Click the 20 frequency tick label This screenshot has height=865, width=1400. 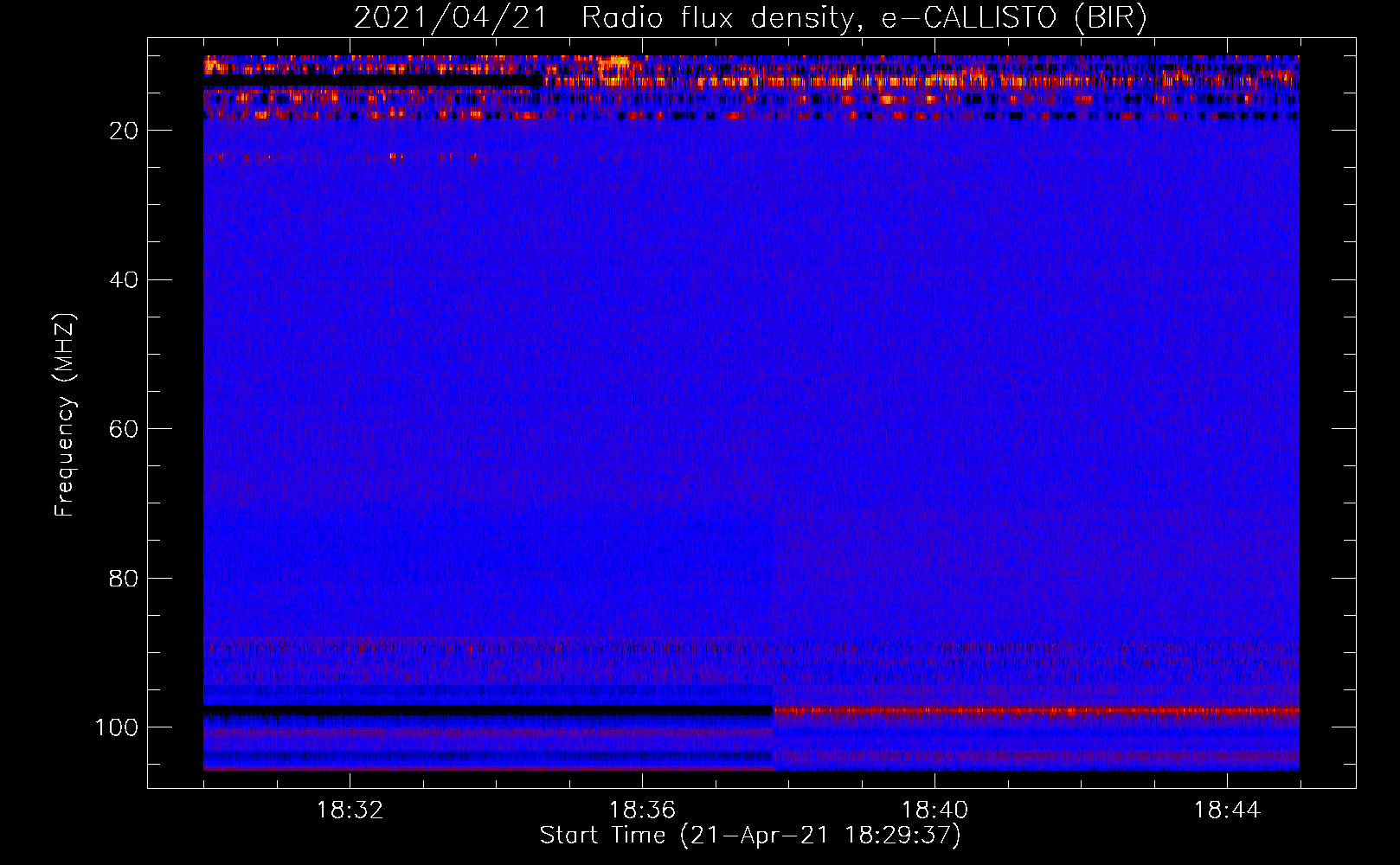pyautogui.click(x=124, y=131)
